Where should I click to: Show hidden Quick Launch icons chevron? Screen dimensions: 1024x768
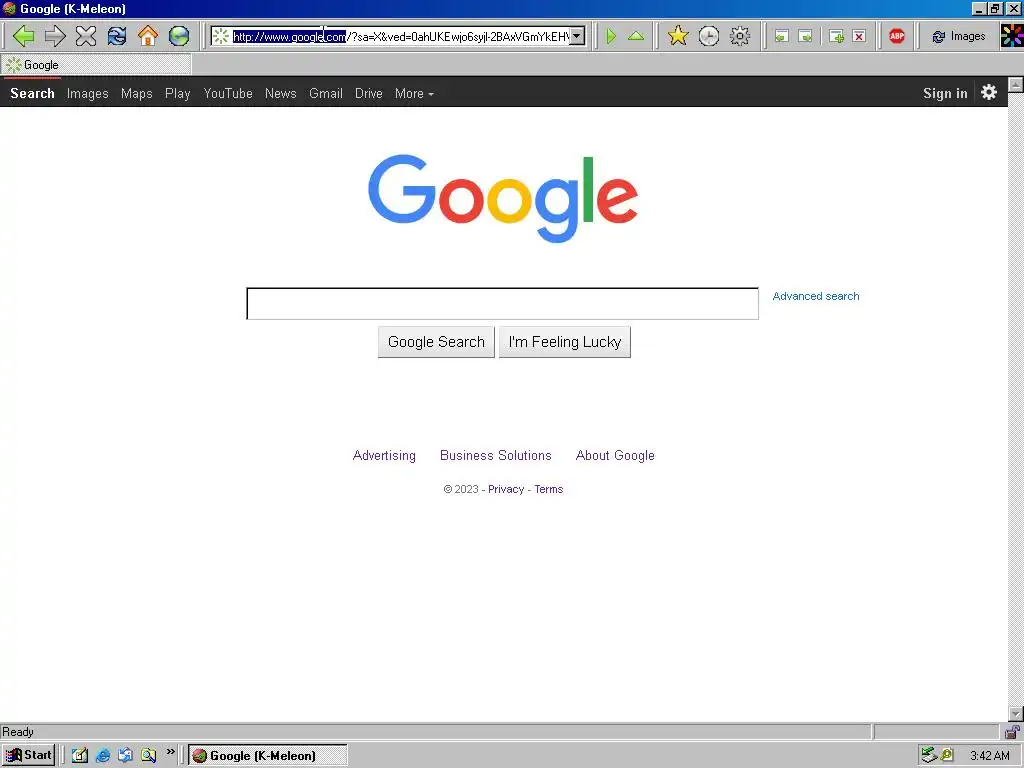pyautogui.click(x=170, y=752)
